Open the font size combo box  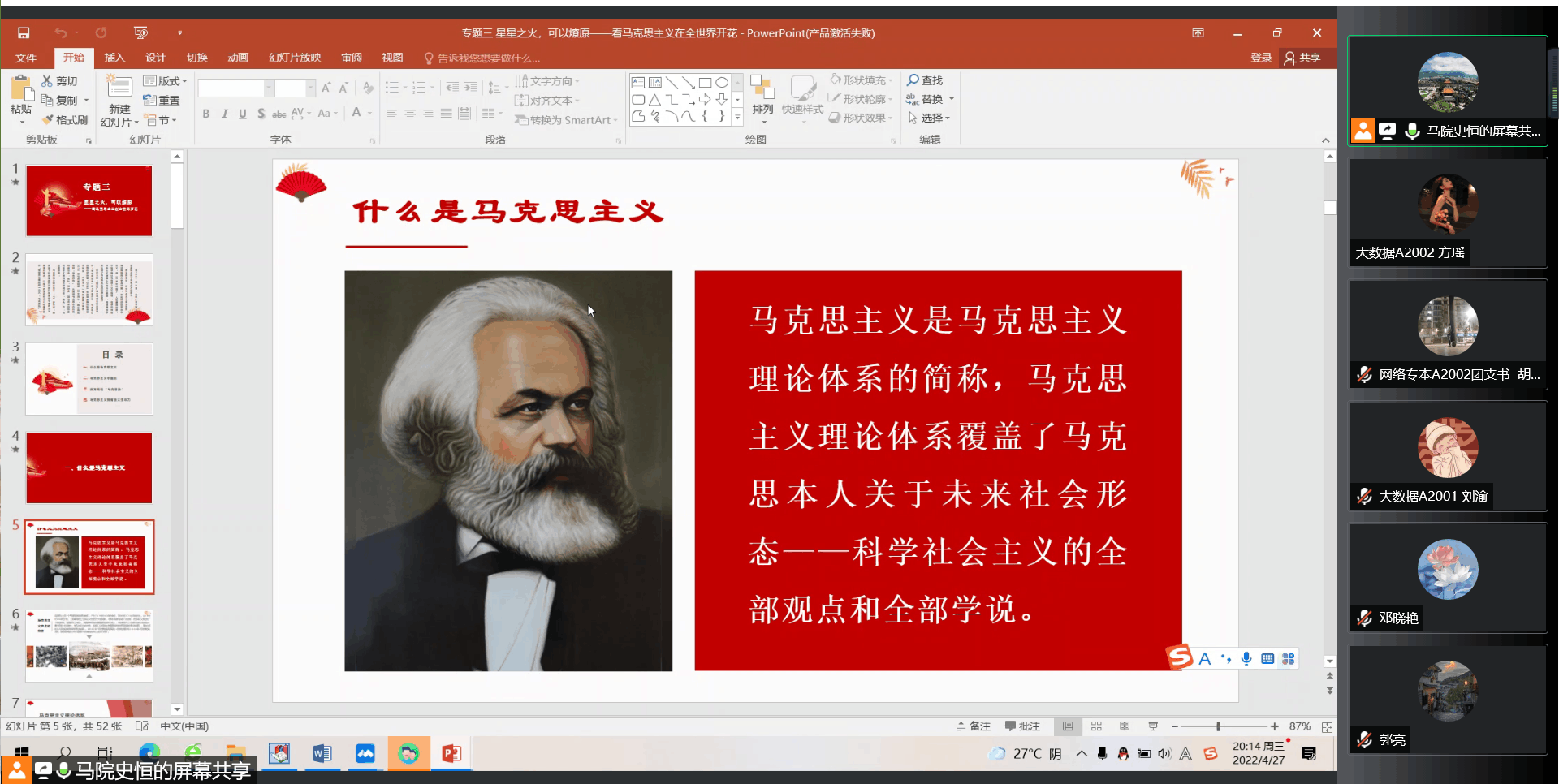[295, 88]
